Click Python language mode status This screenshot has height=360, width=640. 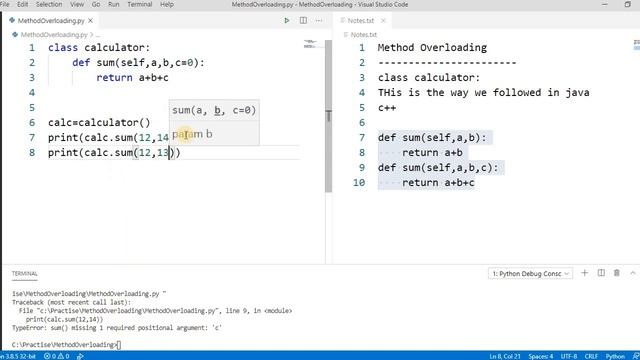point(615,356)
